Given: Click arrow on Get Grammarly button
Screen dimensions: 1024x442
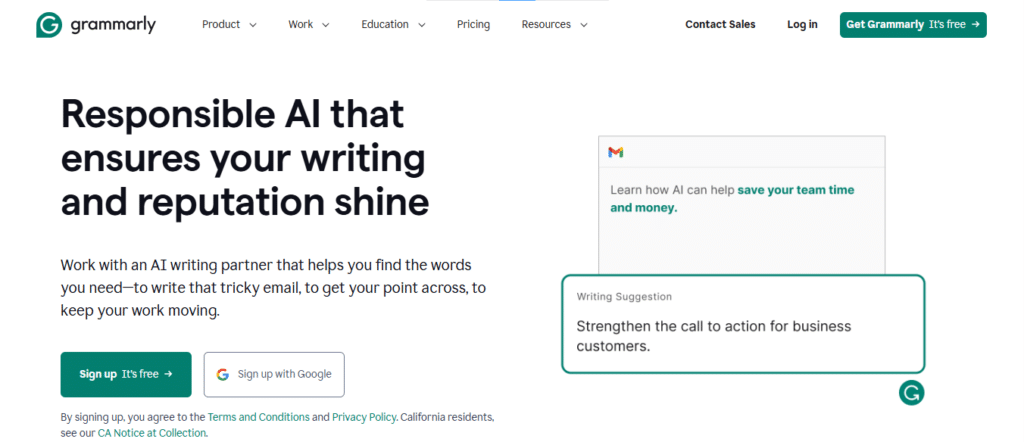Looking at the screenshot, I should point(976,25).
